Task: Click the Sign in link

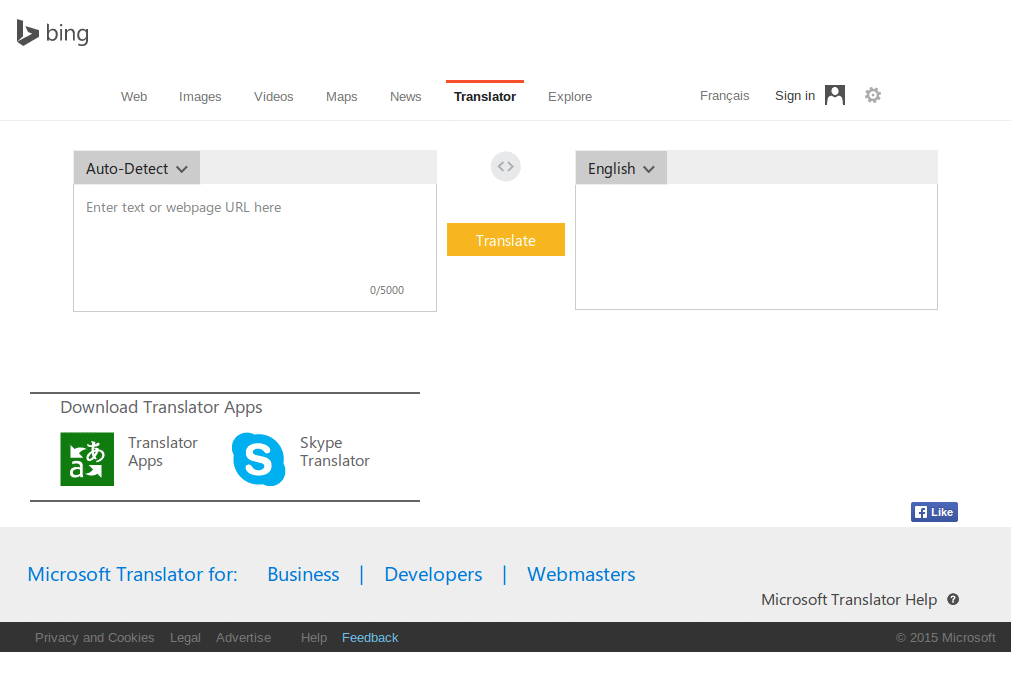Action: tap(795, 95)
